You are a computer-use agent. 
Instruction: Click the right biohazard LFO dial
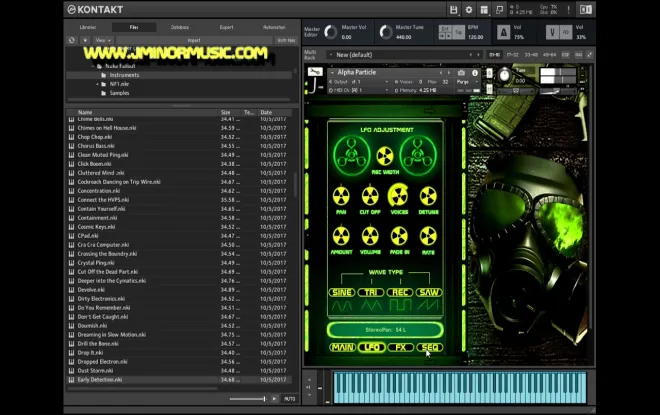(x=418, y=155)
